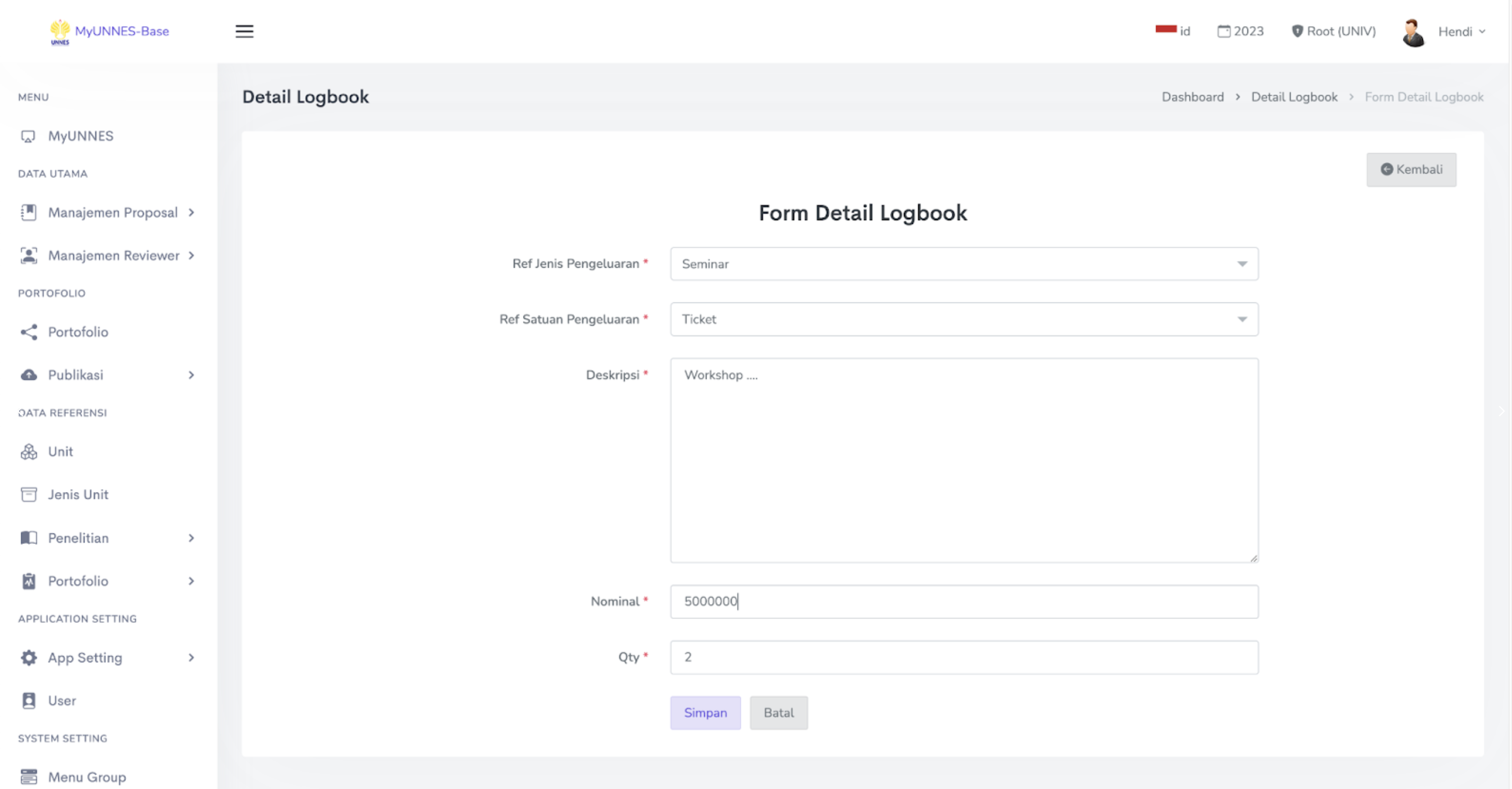The height and width of the screenshot is (789, 1512).
Task: Click the share icon beside Portofolio
Action: 29,332
